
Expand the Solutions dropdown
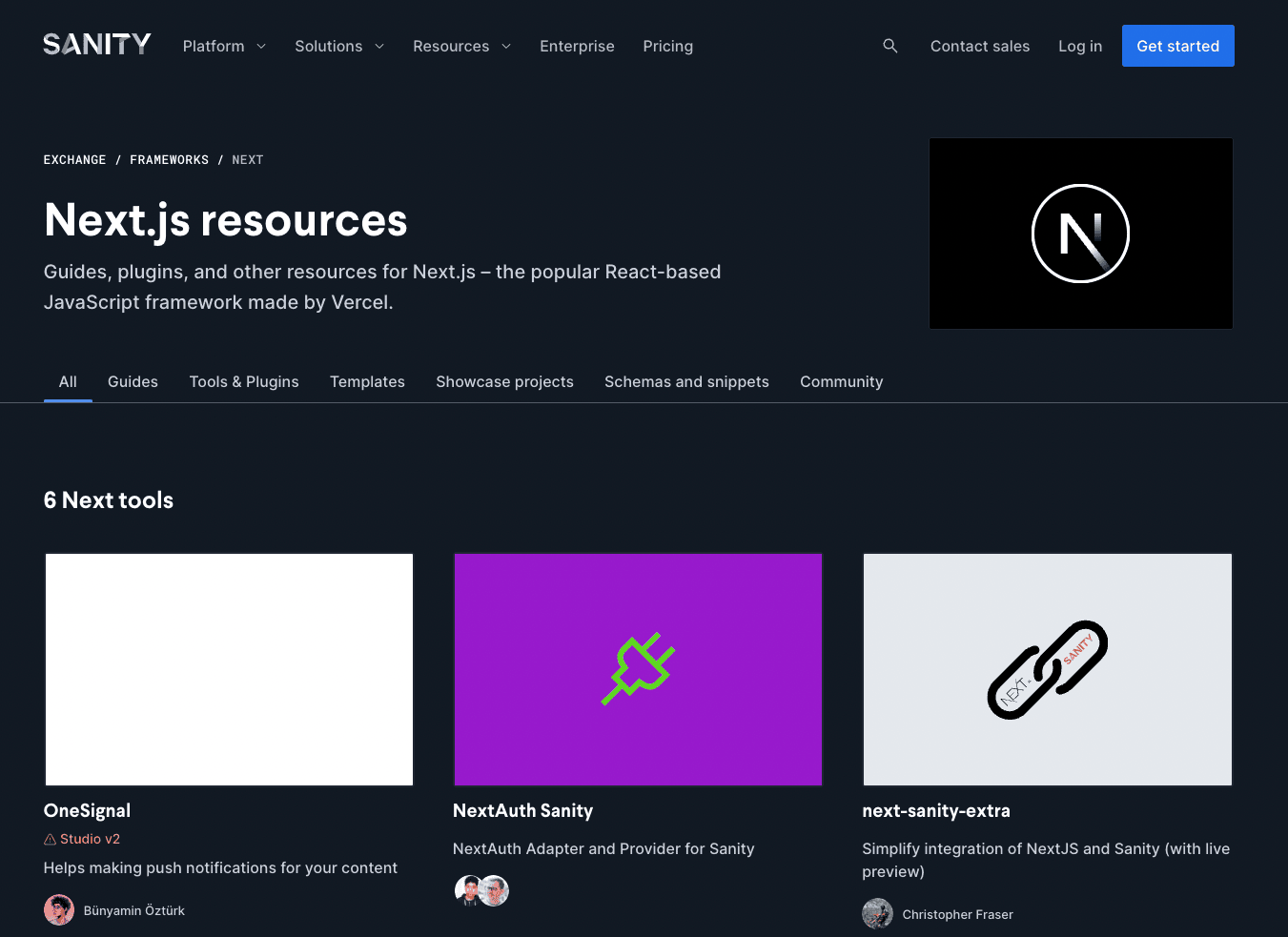coord(338,46)
